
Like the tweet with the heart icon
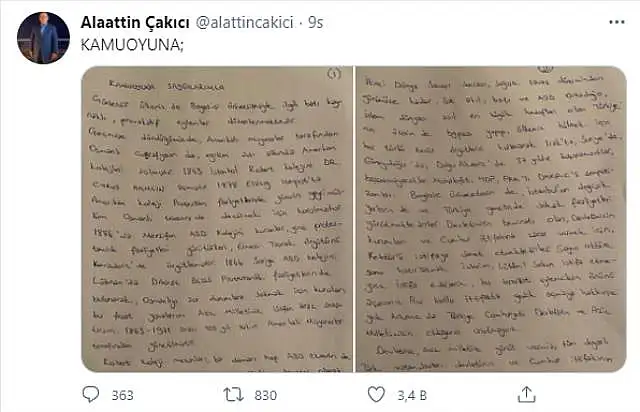[377, 395]
